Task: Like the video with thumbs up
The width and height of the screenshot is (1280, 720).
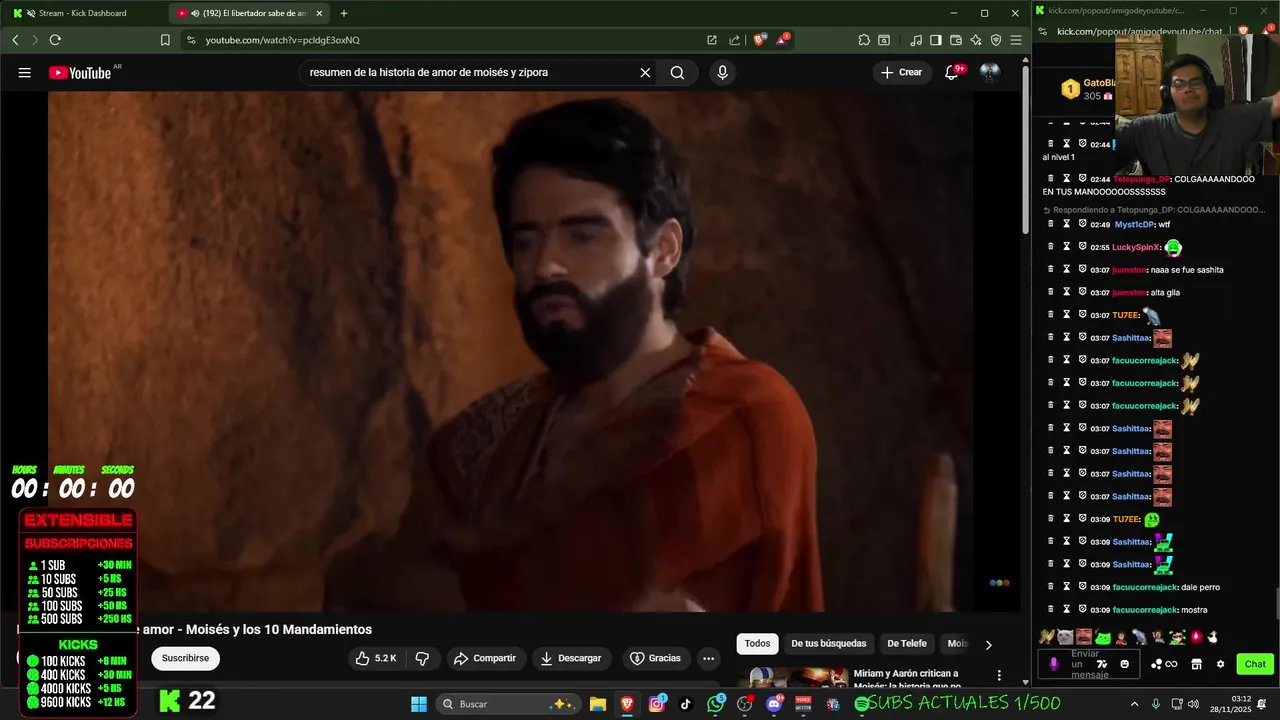Action: 376,658
